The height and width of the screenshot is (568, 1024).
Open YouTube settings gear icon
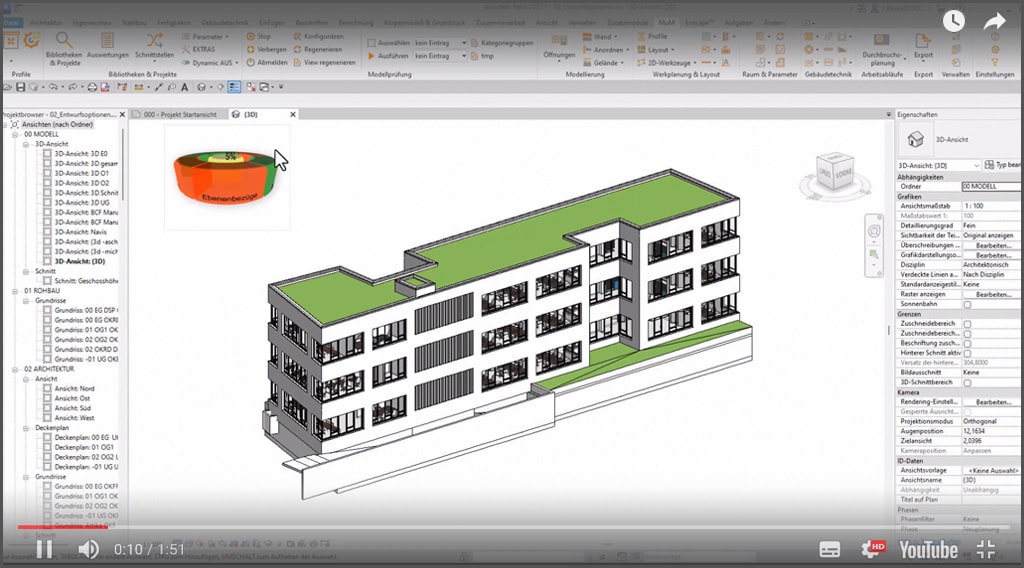click(x=872, y=548)
